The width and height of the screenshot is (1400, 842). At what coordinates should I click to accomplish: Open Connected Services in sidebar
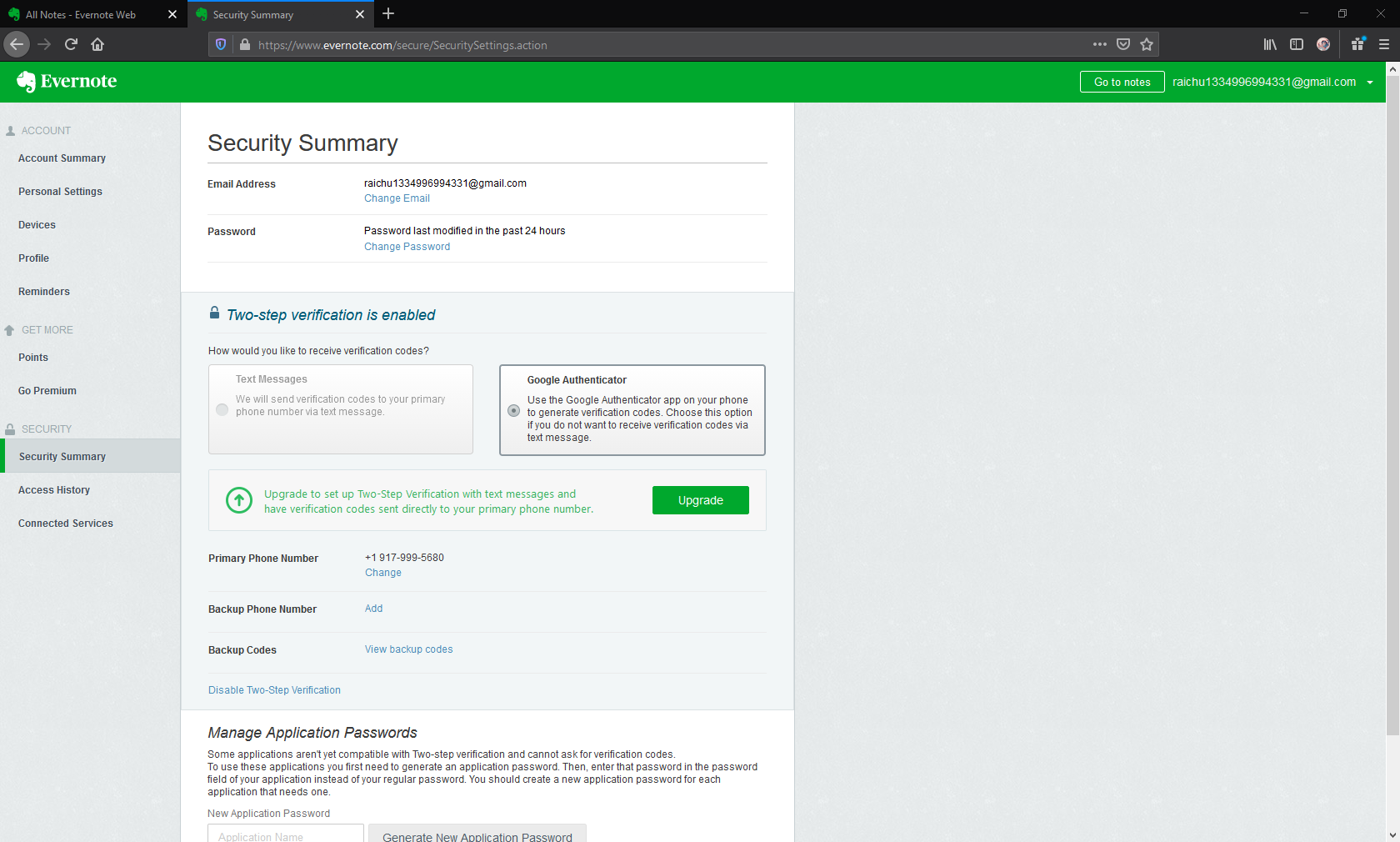[66, 524]
